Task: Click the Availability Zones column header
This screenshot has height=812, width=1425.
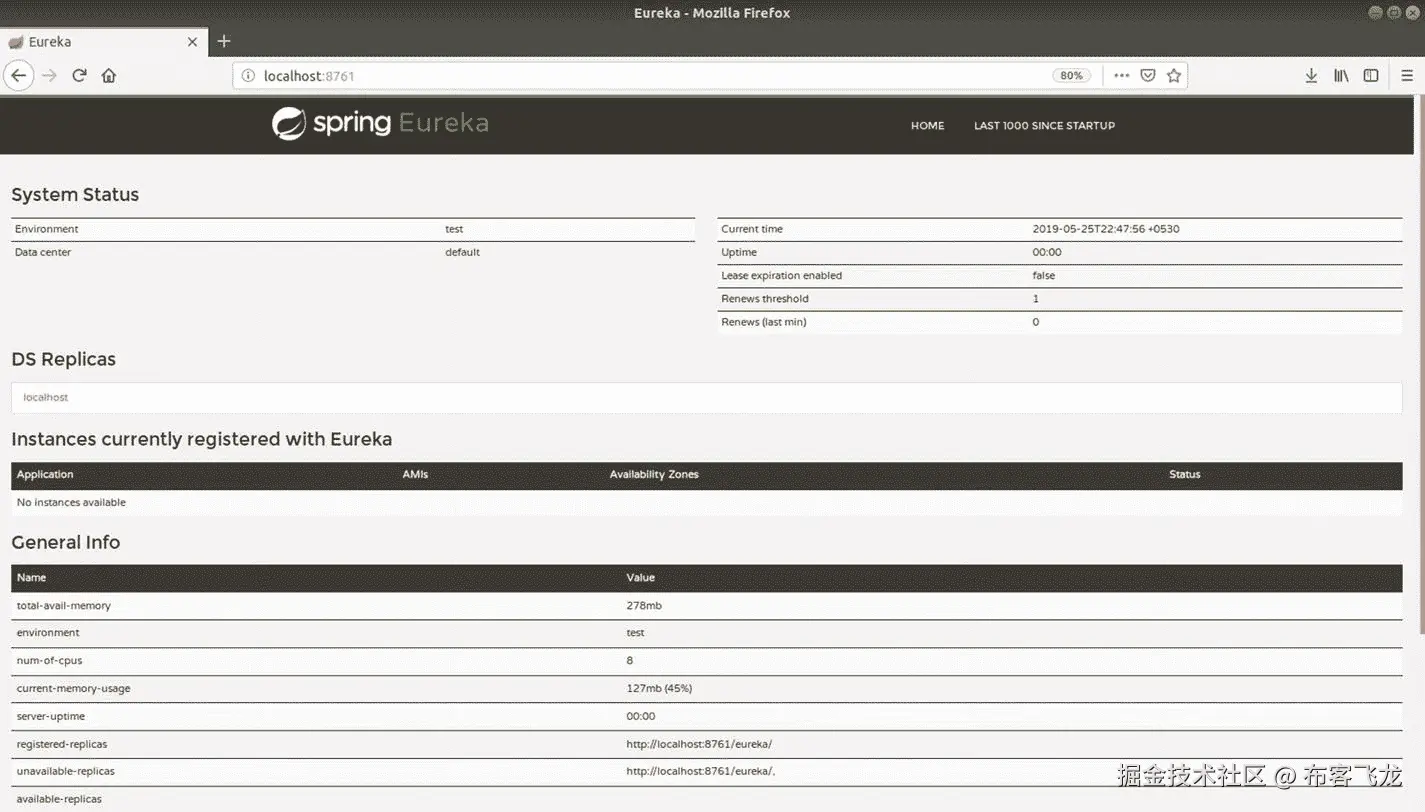Action: [654, 474]
